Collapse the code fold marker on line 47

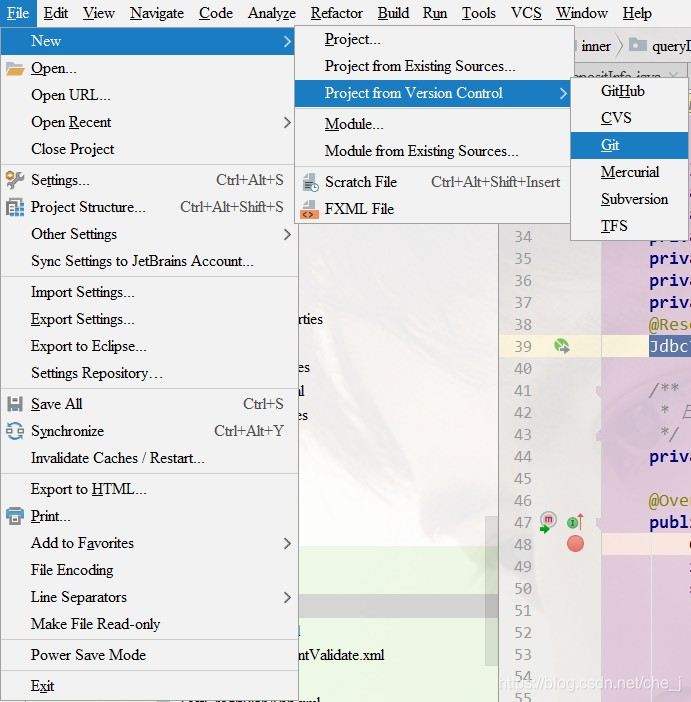(598, 522)
